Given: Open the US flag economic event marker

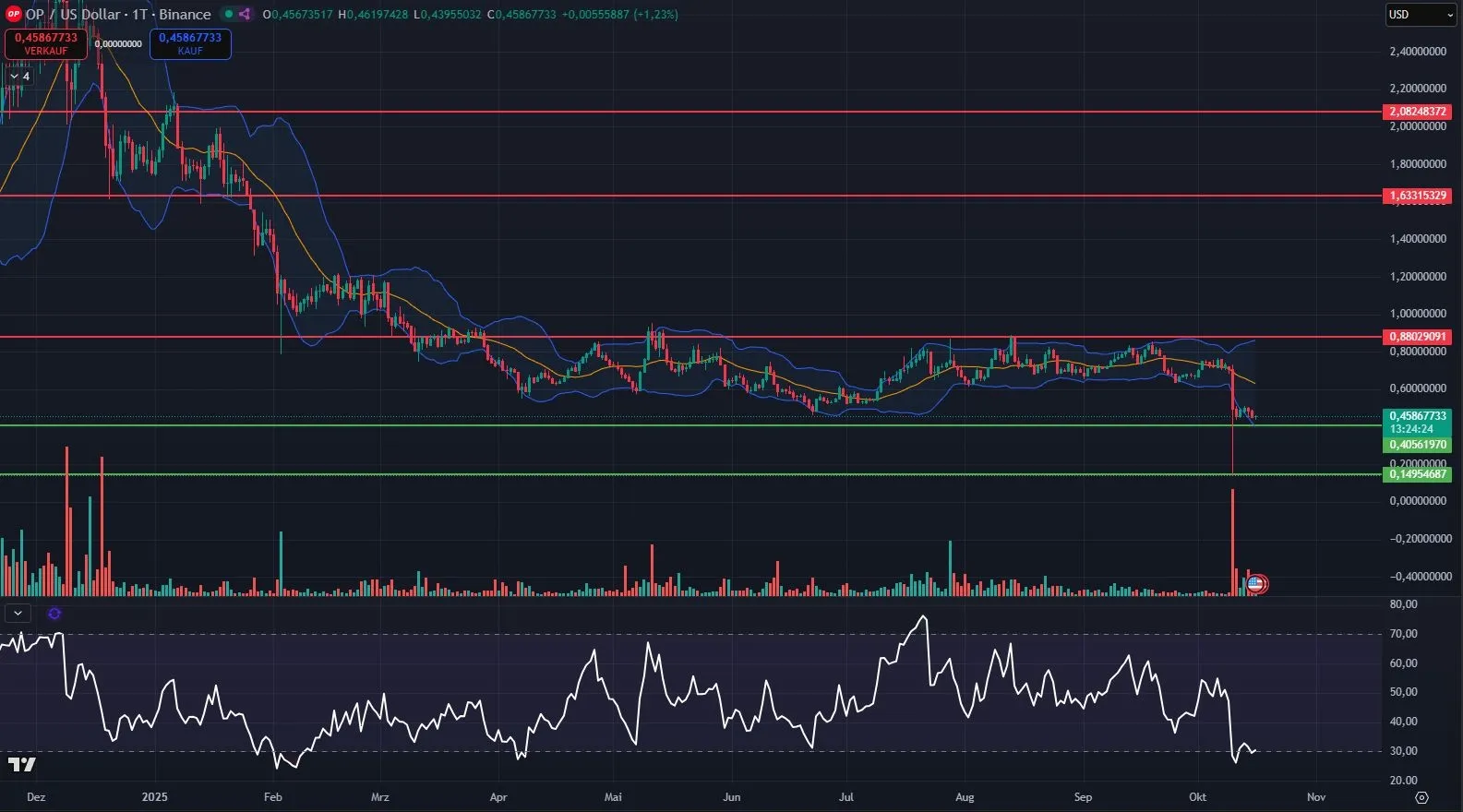Looking at the screenshot, I should [x=1255, y=583].
